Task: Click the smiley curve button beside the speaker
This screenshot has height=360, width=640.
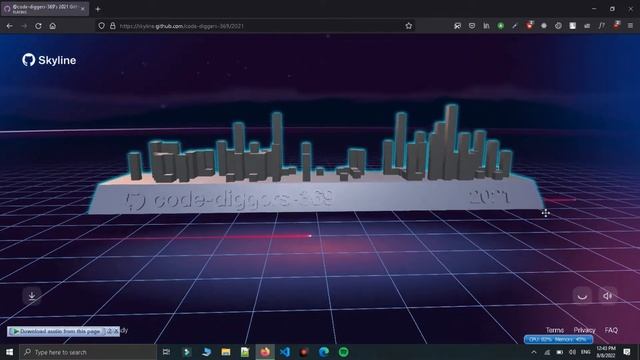Action: [x=582, y=296]
